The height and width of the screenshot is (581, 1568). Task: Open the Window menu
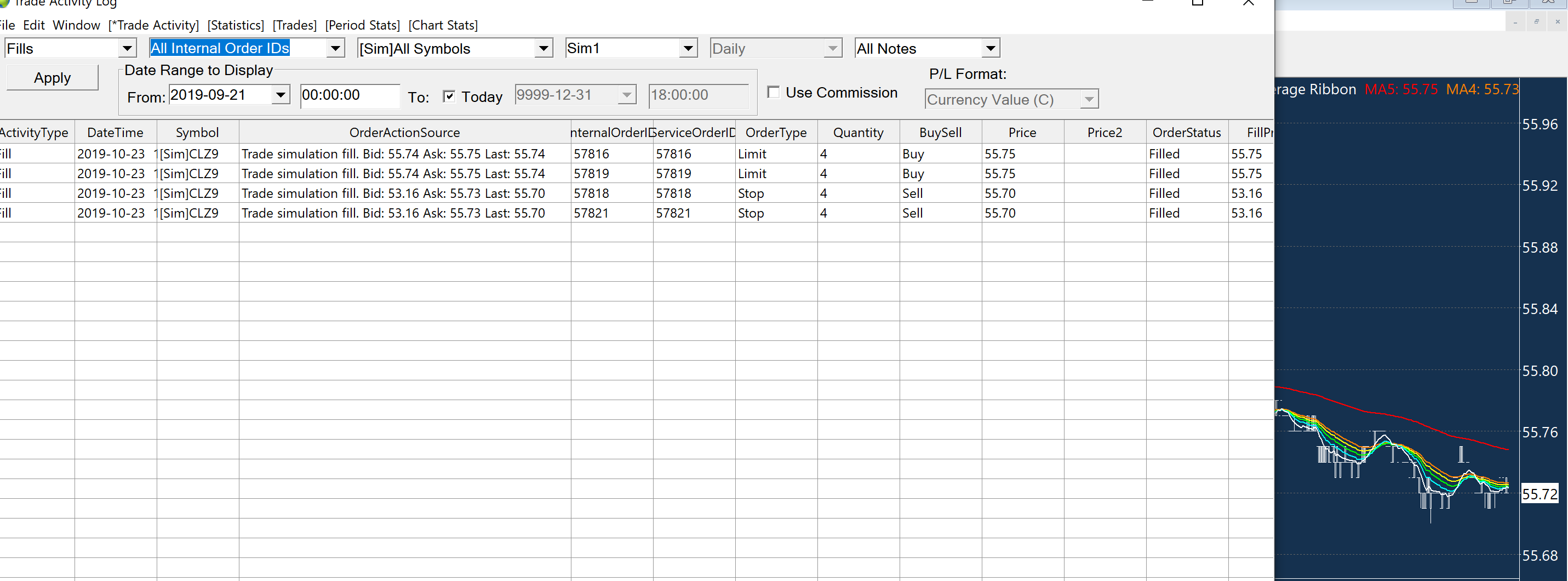click(x=76, y=25)
